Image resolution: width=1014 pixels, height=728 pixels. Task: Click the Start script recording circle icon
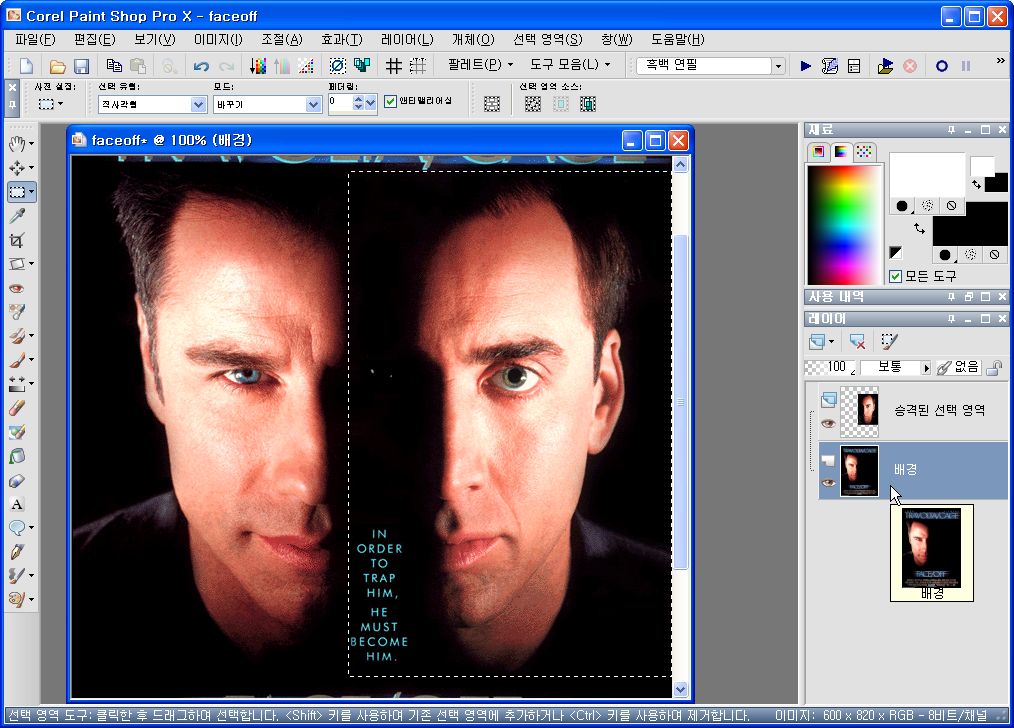click(x=942, y=65)
